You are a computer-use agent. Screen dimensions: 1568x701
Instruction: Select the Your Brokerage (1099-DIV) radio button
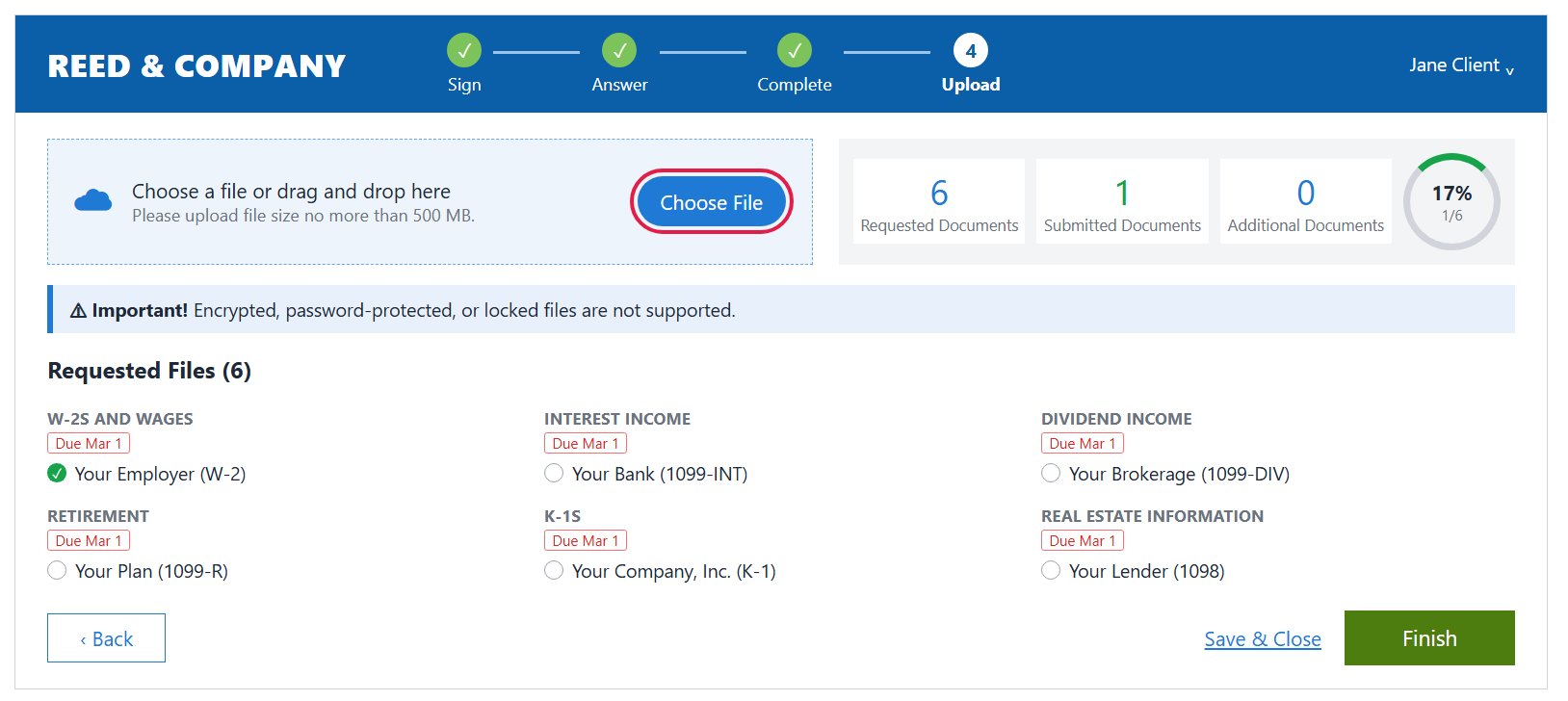tap(1051, 473)
